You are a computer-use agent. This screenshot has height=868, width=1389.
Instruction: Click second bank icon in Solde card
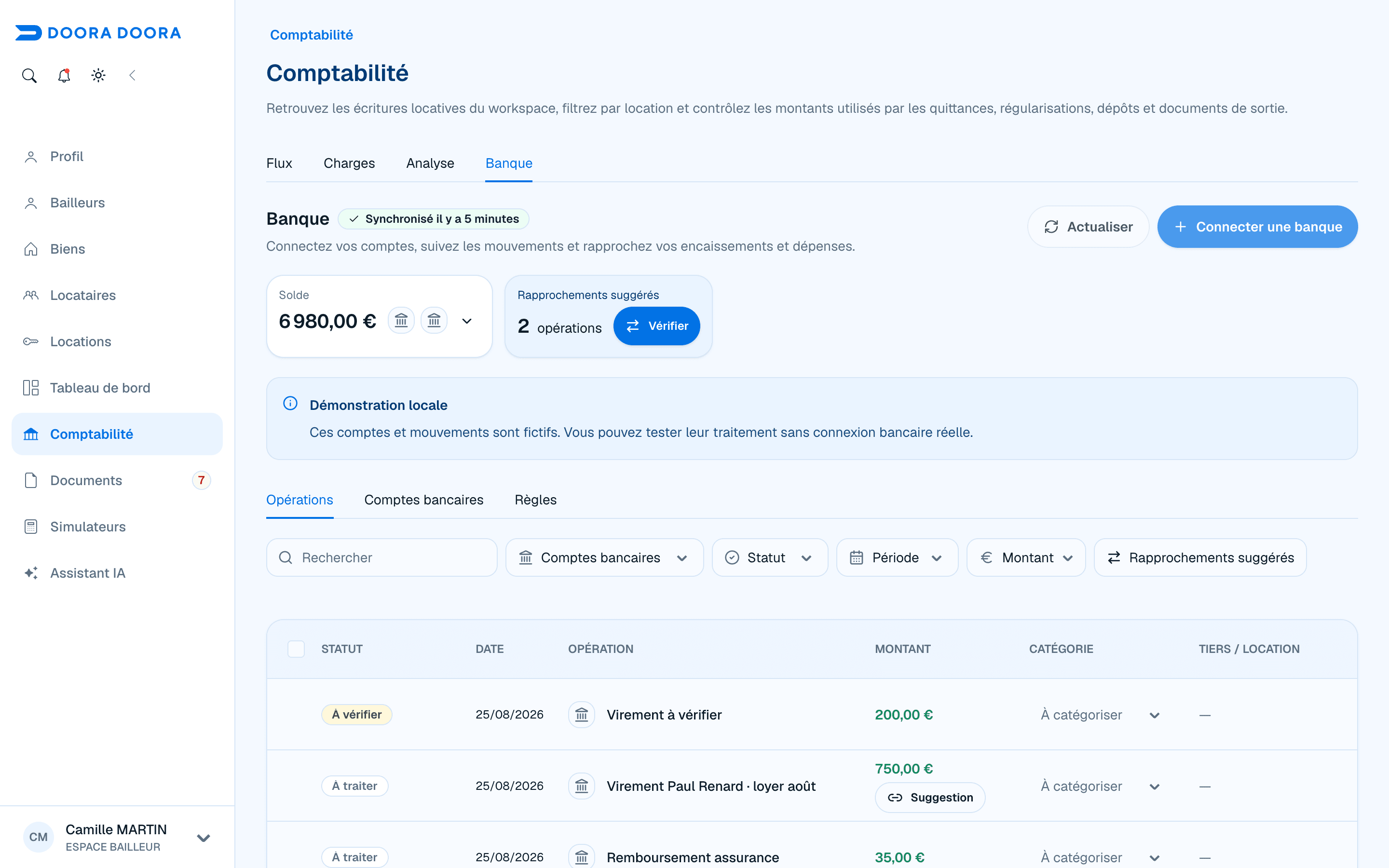(434, 320)
